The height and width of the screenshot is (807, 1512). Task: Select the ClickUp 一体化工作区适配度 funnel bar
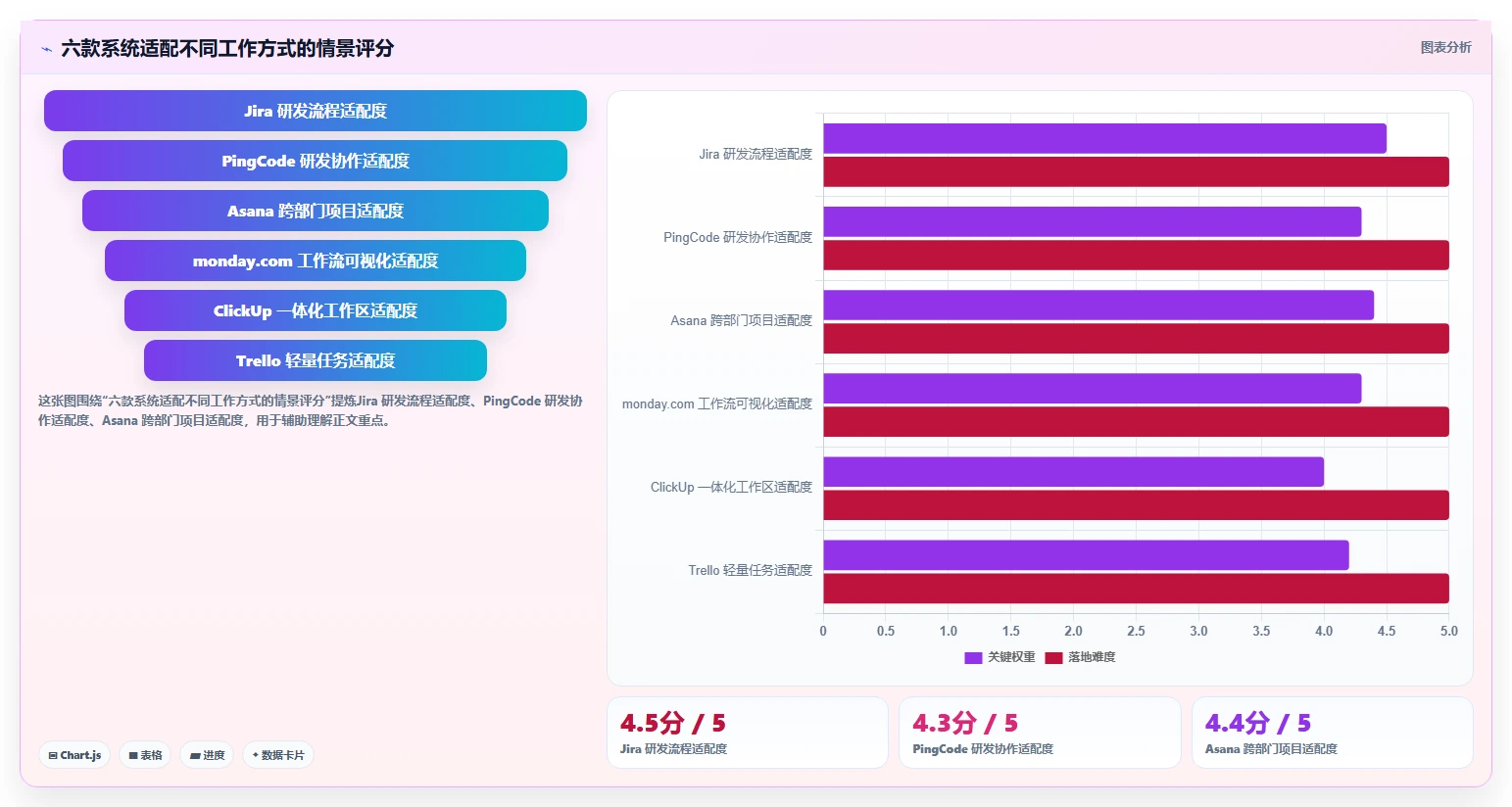pos(316,310)
